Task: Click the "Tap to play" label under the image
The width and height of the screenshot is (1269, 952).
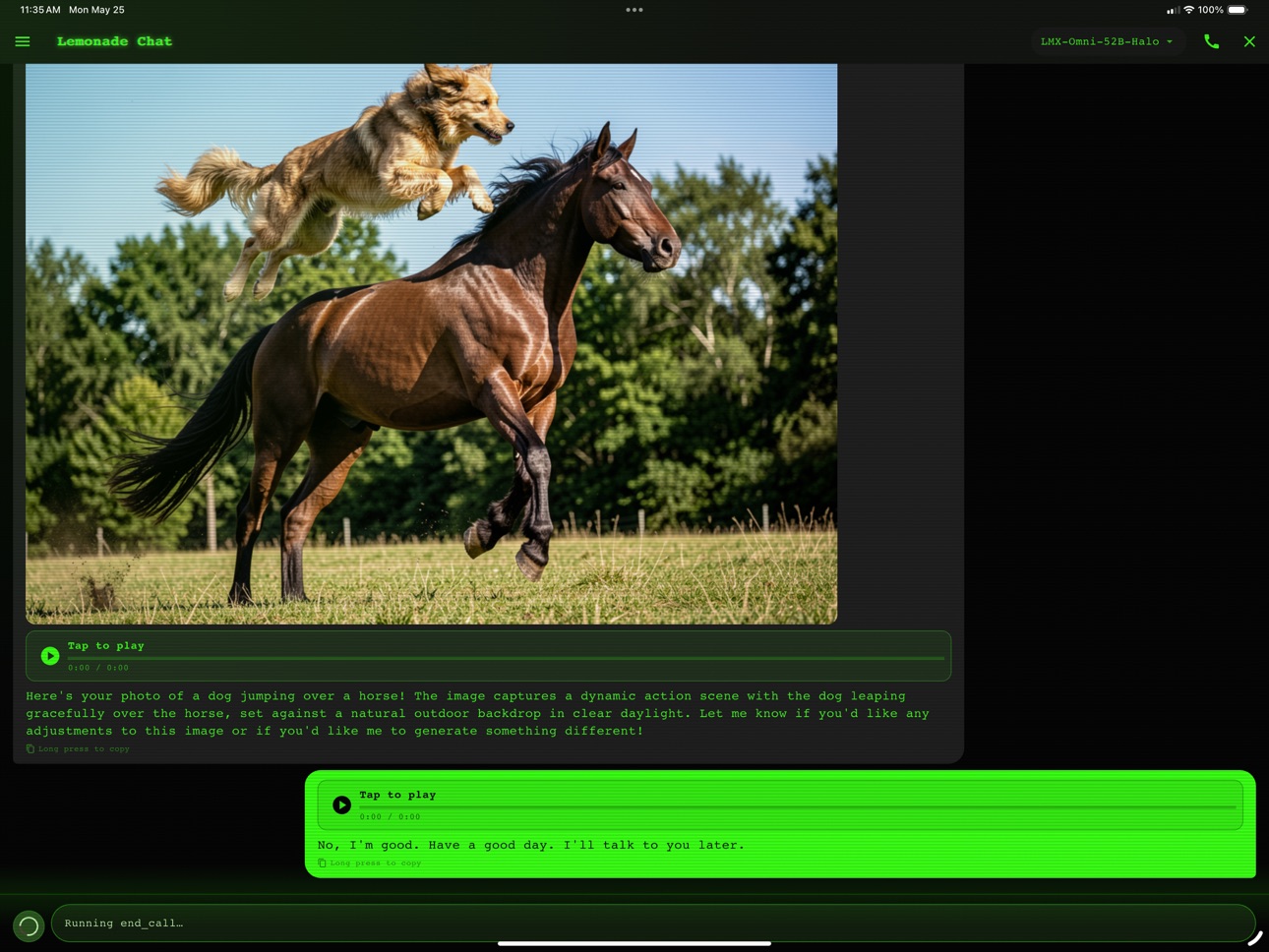Action: click(106, 646)
